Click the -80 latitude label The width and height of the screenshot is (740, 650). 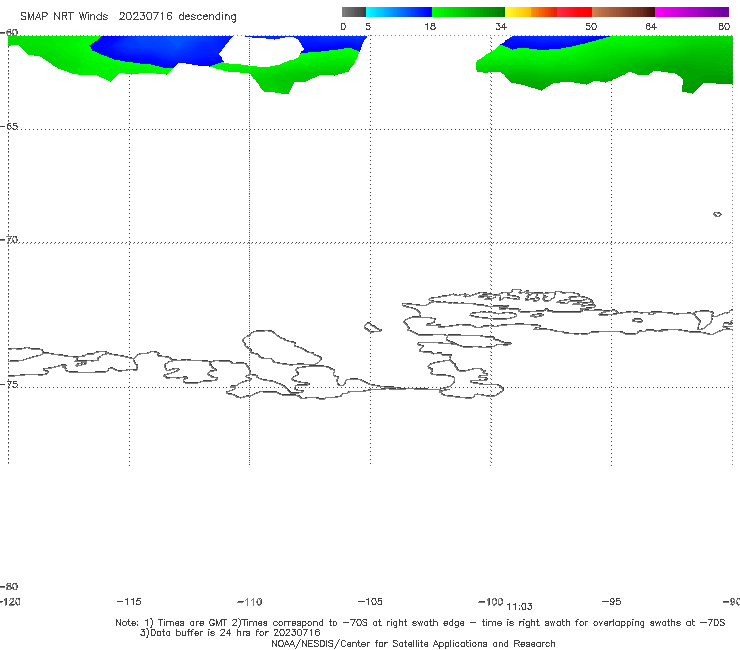(x=9, y=586)
